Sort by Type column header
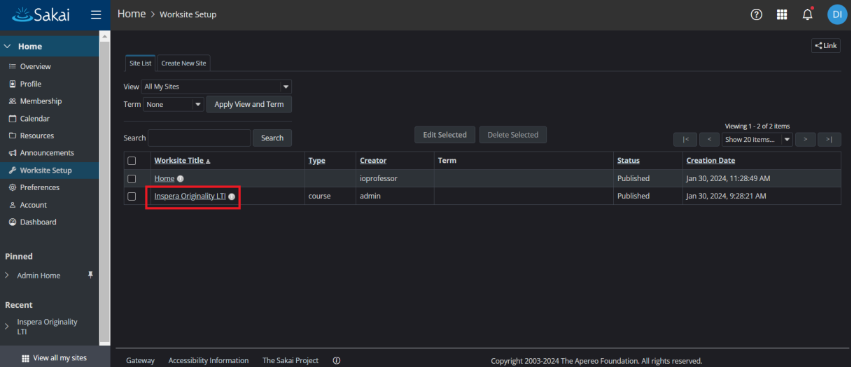Viewport: 851px width, 367px height. (316, 161)
